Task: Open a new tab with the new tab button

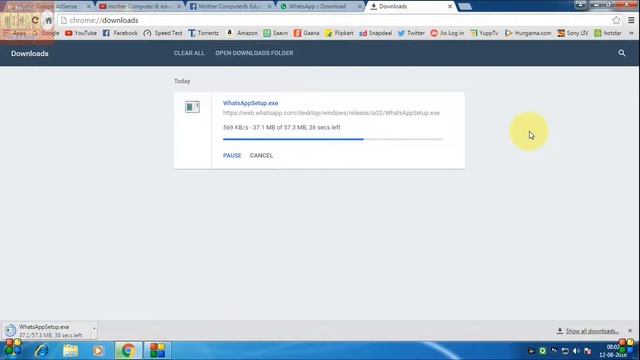Action: pyautogui.click(x=464, y=6)
